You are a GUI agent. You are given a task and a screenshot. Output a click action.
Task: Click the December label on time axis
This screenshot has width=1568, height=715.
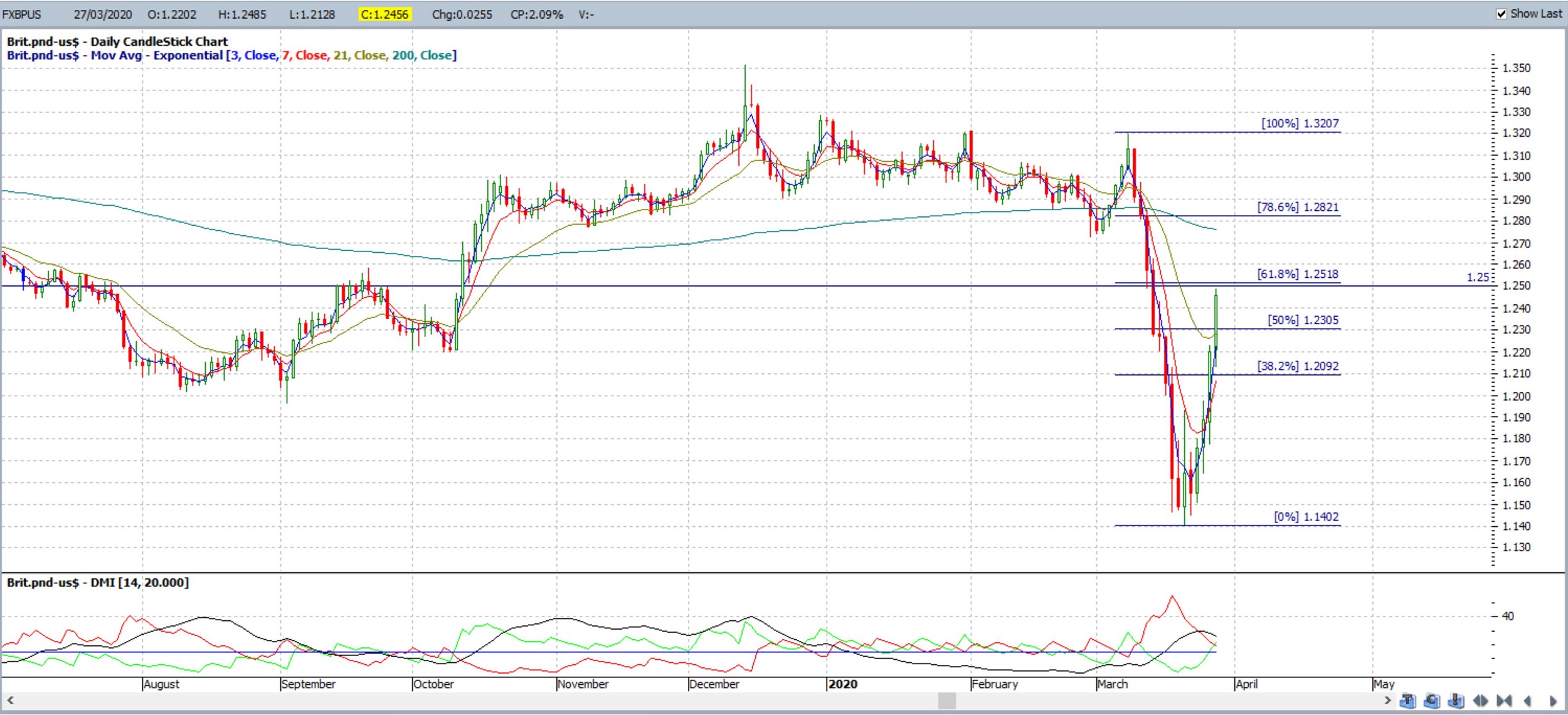click(x=714, y=684)
